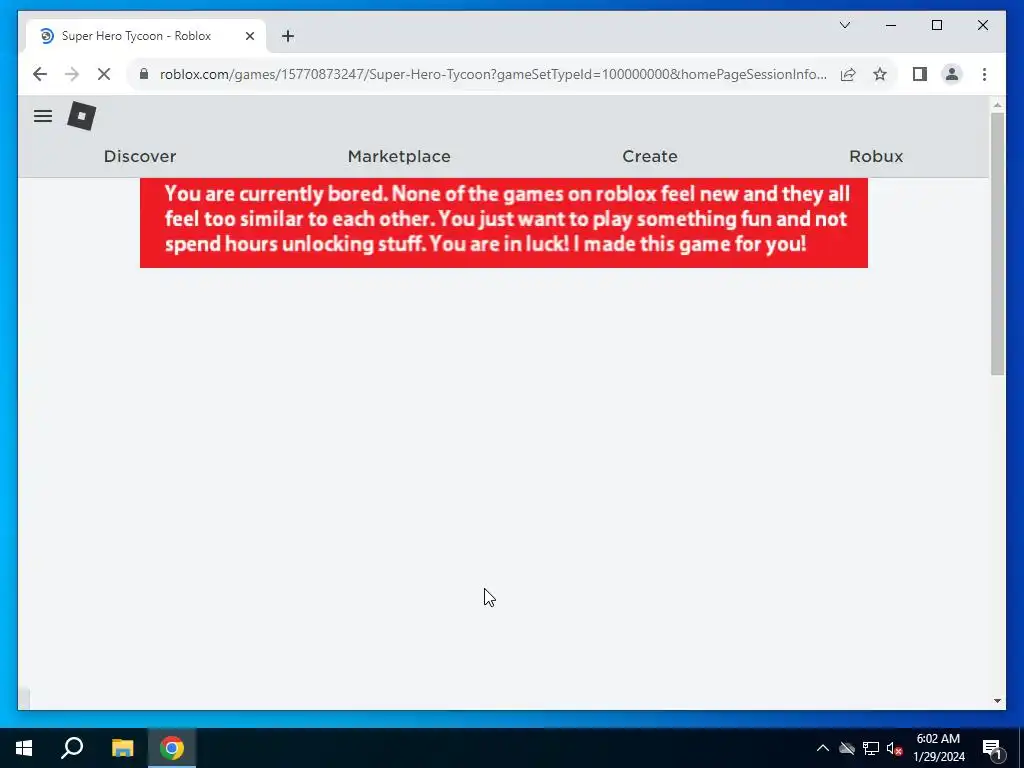This screenshot has height=768, width=1024.
Task: Close the Super Hero Tycoon tab
Action: (249, 36)
